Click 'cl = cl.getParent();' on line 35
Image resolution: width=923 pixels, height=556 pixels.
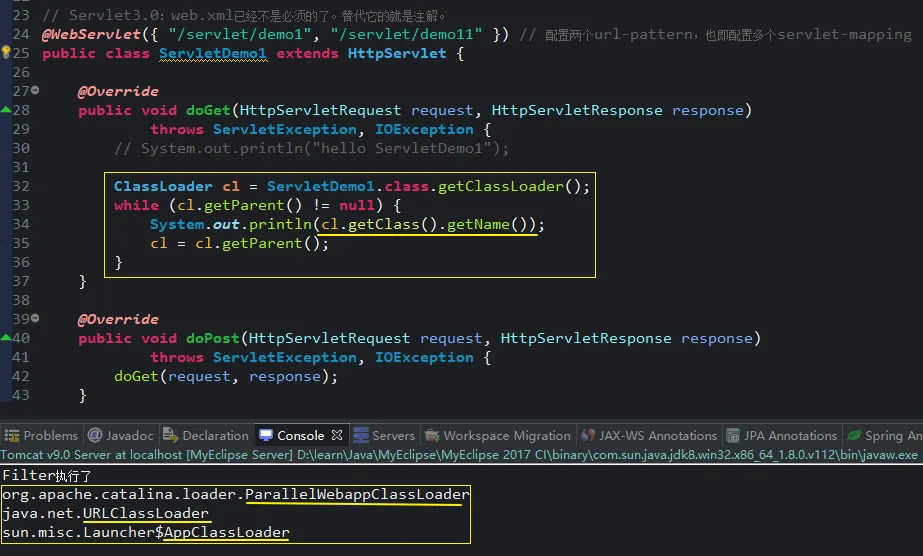pyautogui.click(x=239, y=243)
